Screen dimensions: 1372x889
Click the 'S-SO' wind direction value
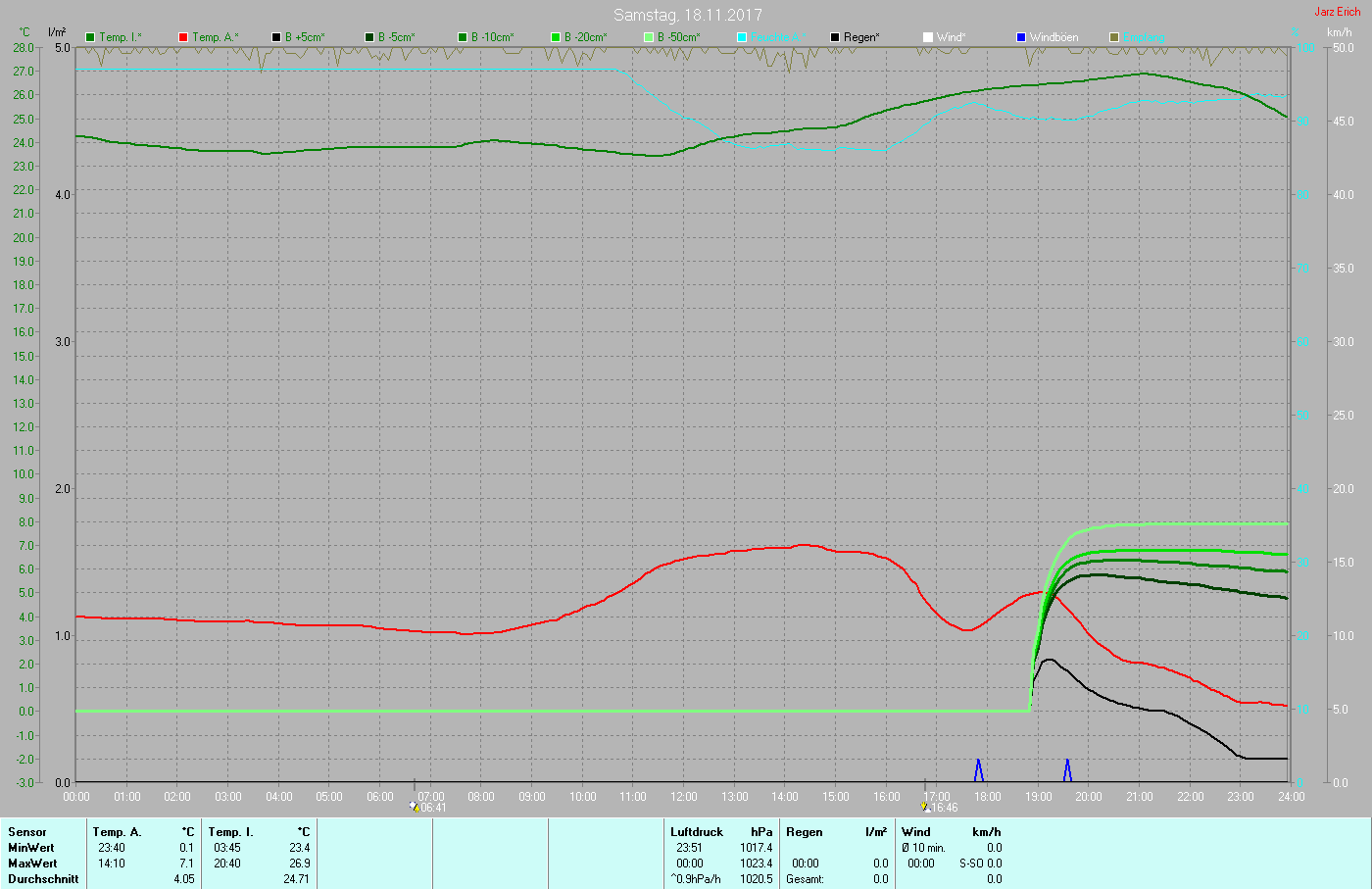tap(970, 864)
